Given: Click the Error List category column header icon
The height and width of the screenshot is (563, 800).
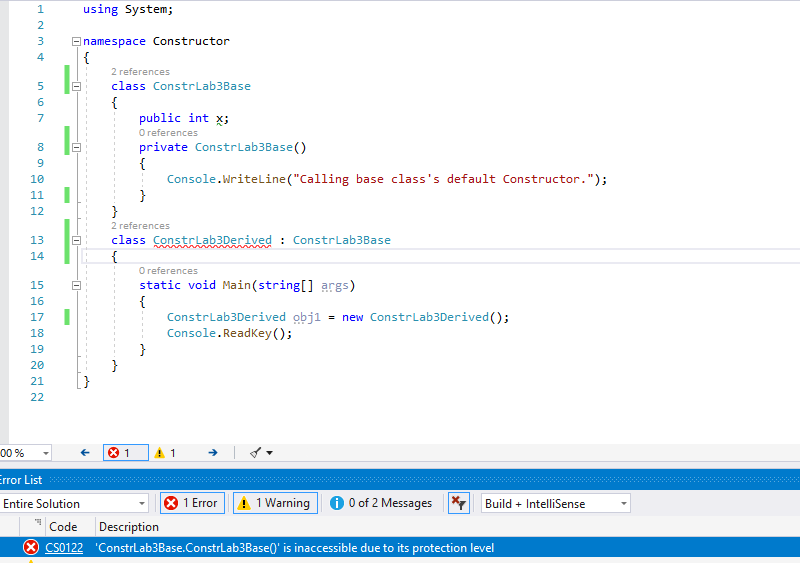Looking at the screenshot, I should 38,522.
